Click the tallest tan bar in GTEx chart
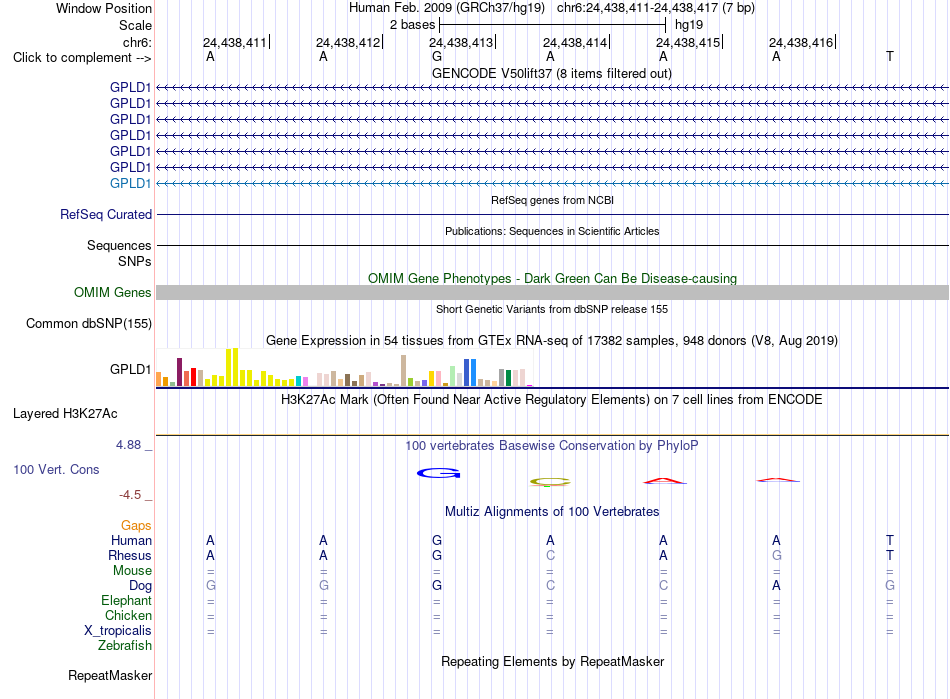 404,371
